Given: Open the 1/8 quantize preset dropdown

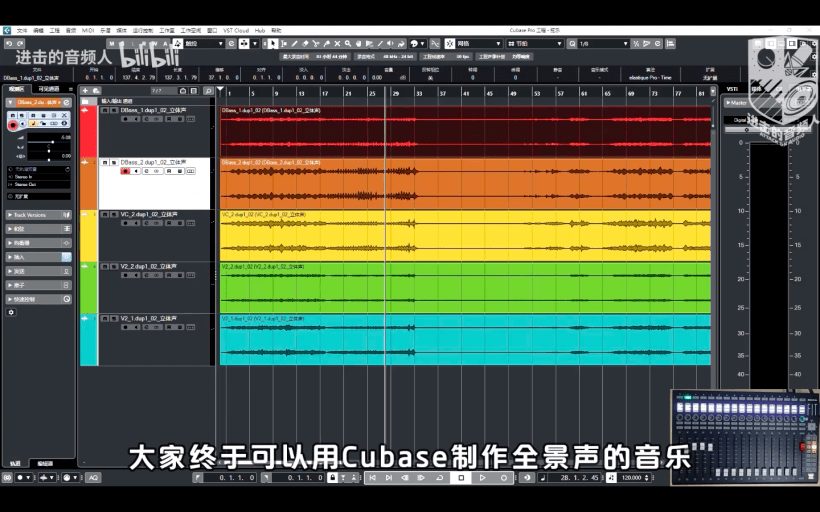Looking at the screenshot, I should point(602,44).
